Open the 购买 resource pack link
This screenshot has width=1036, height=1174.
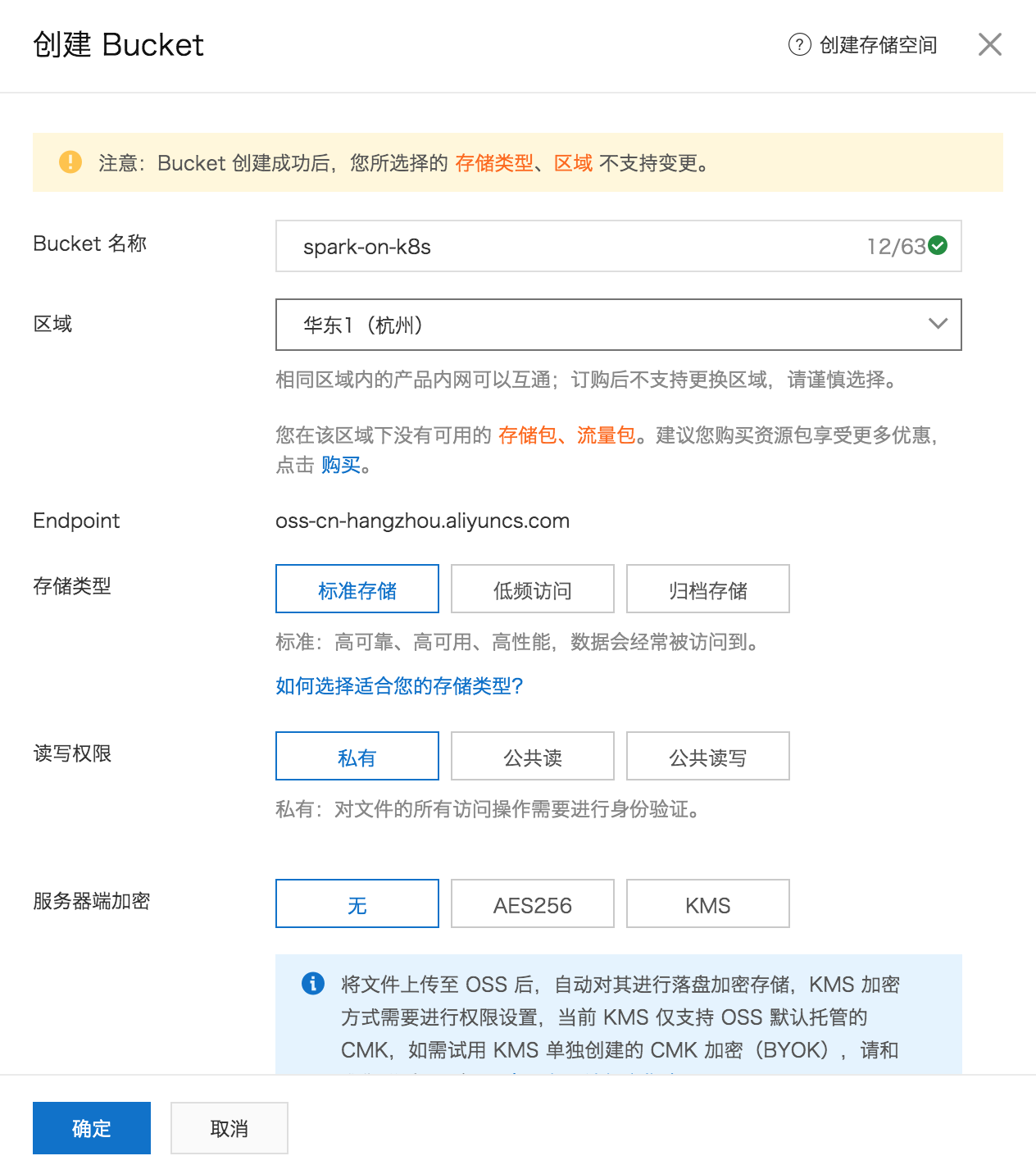341,466
